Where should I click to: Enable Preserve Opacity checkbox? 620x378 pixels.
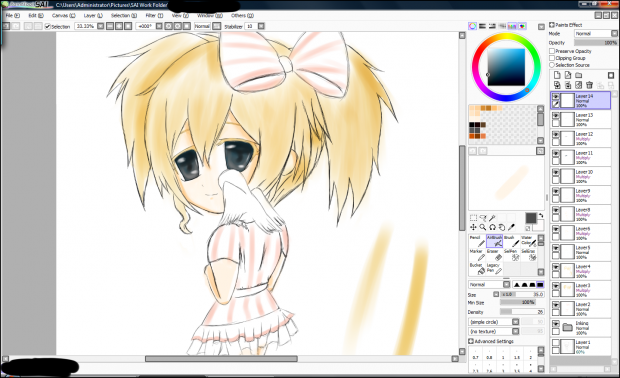pos(552,51)
